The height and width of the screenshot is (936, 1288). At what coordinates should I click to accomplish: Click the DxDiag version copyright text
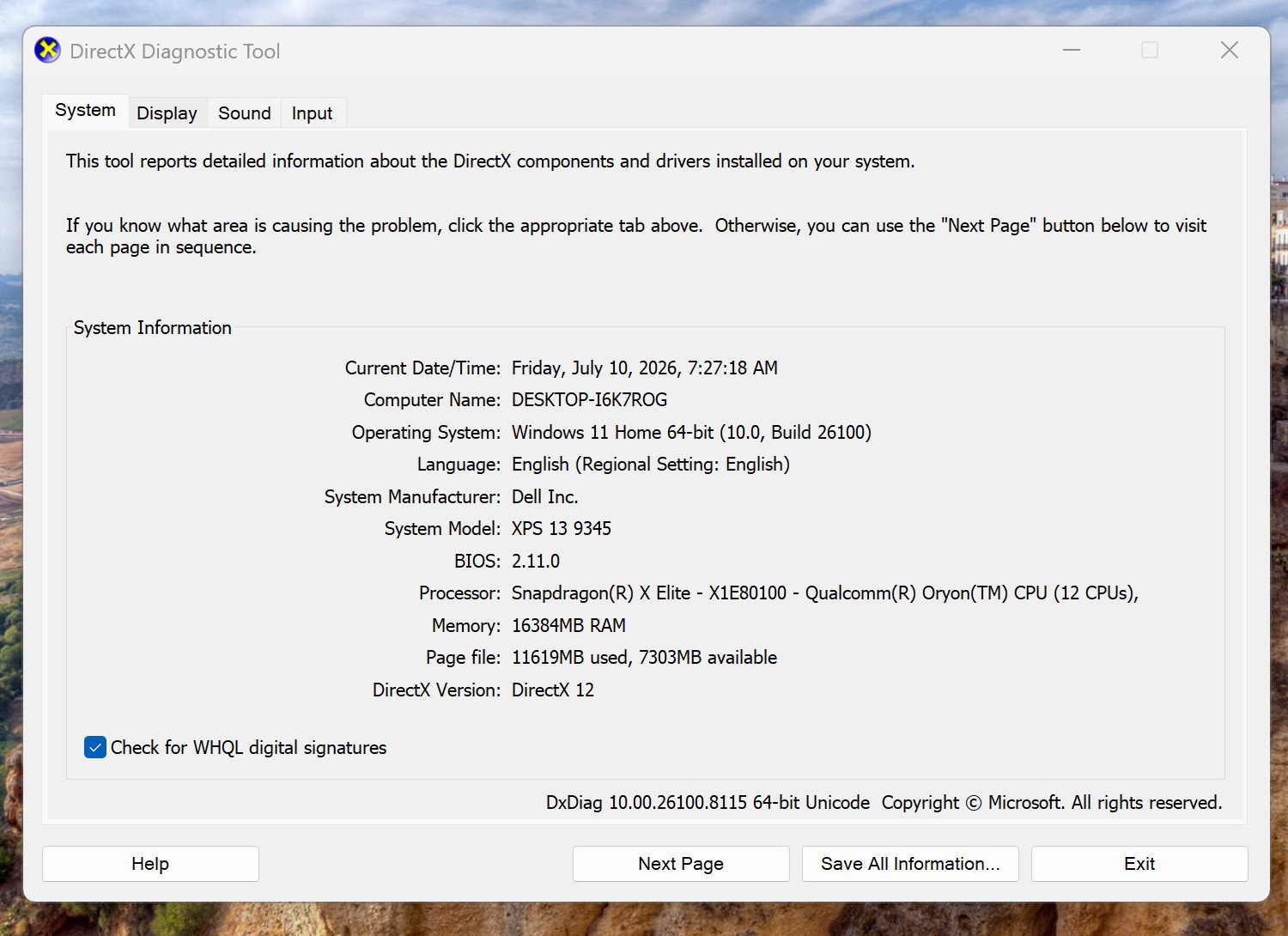pyautogui.click(x=884, y=803)
